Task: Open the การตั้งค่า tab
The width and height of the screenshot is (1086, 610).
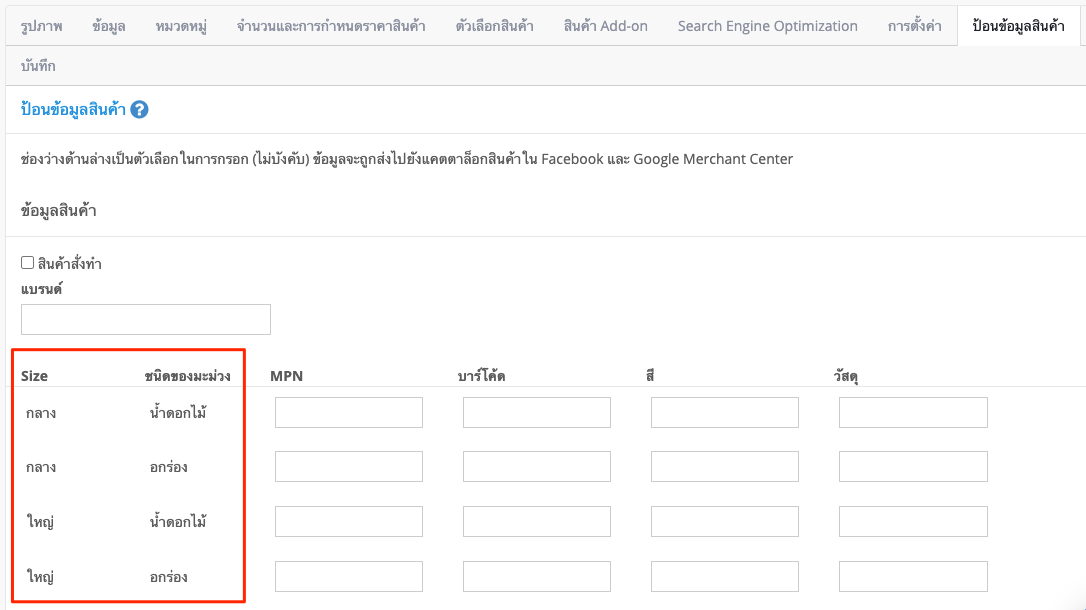Action: point(914,26)
